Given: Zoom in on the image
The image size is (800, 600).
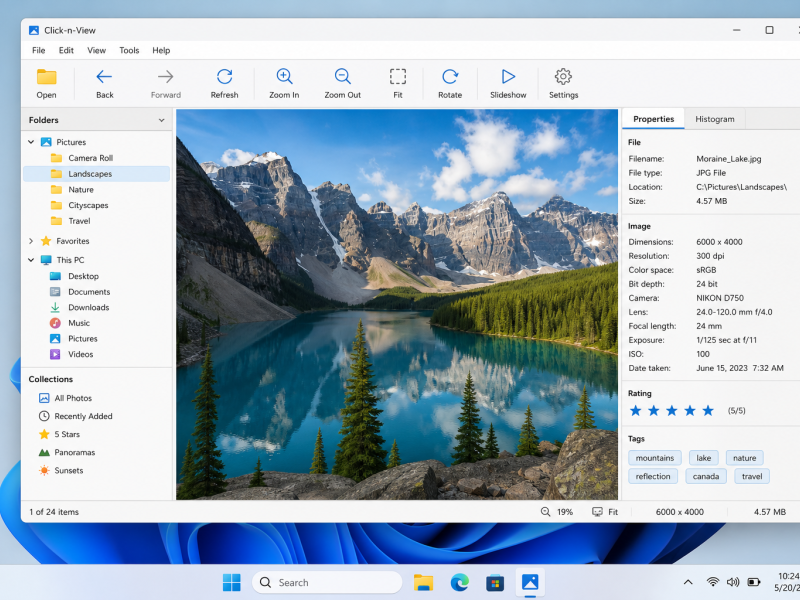Looking at the screenshot, I should [x=284, y=84].
